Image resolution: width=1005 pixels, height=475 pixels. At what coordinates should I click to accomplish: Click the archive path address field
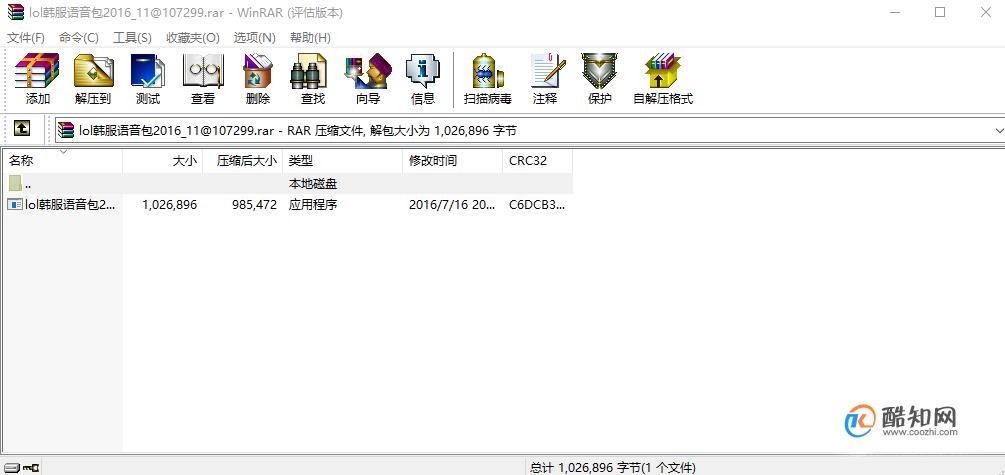(x=529, y=131)
